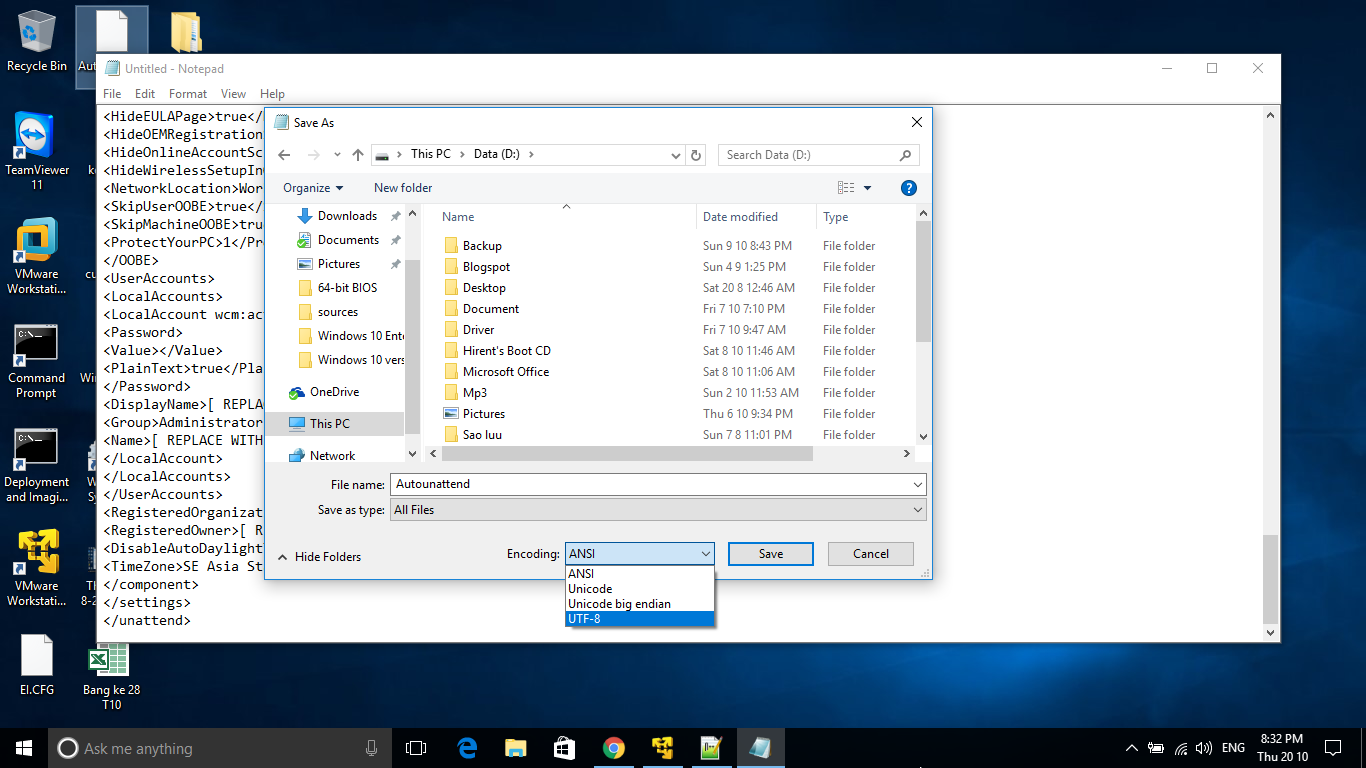Choose Unicode big endian encoding
This screenshot has width=1366, height=768.
640,604
